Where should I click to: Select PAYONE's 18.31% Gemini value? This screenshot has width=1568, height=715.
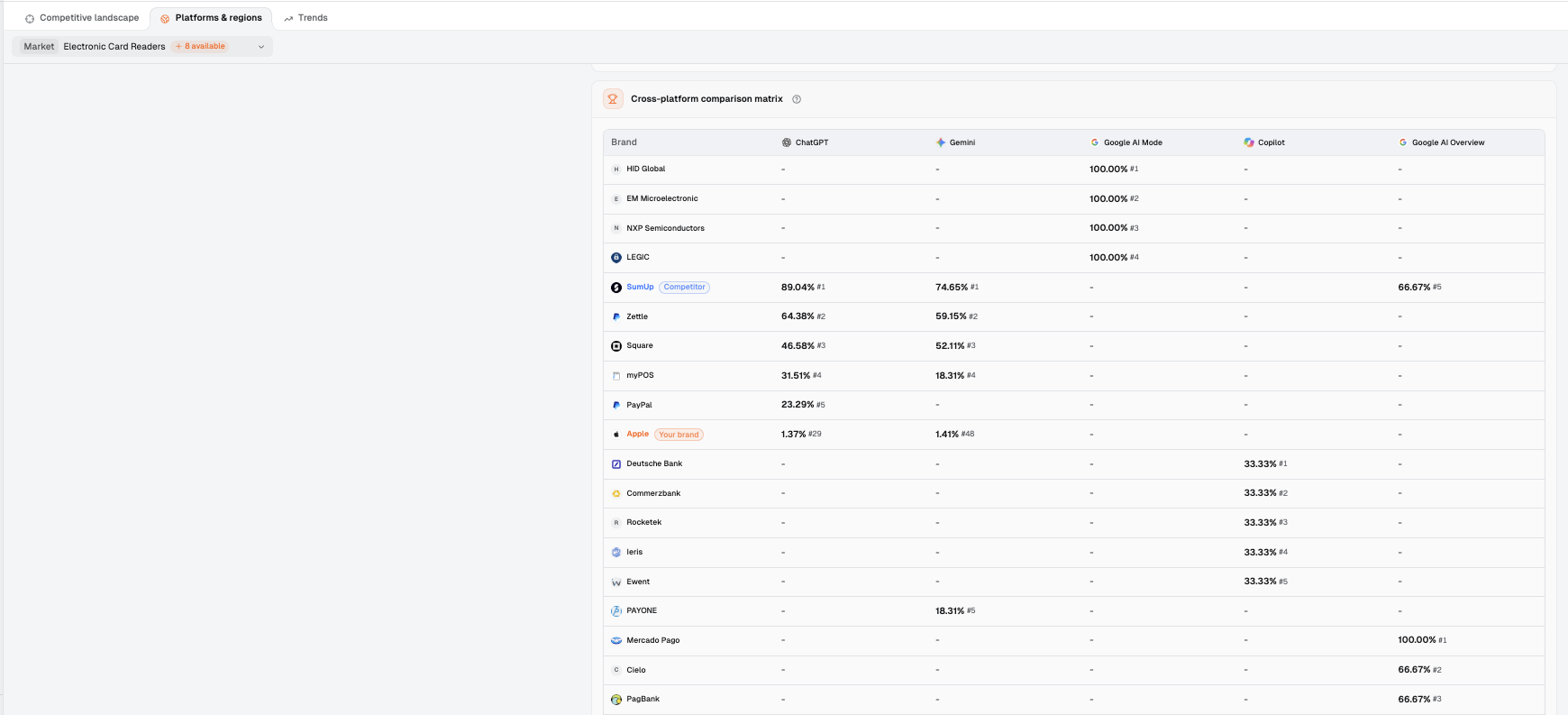pyautogui.click(x=950, y=611)
